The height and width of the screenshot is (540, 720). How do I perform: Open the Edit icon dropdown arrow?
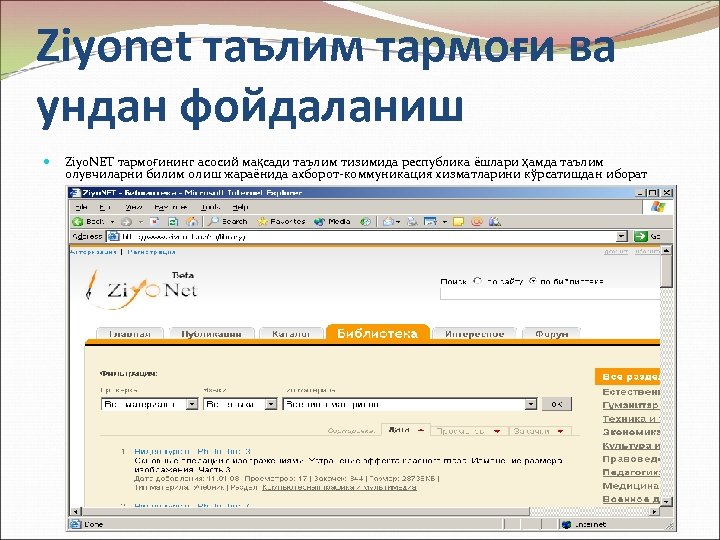click(444, 222)
